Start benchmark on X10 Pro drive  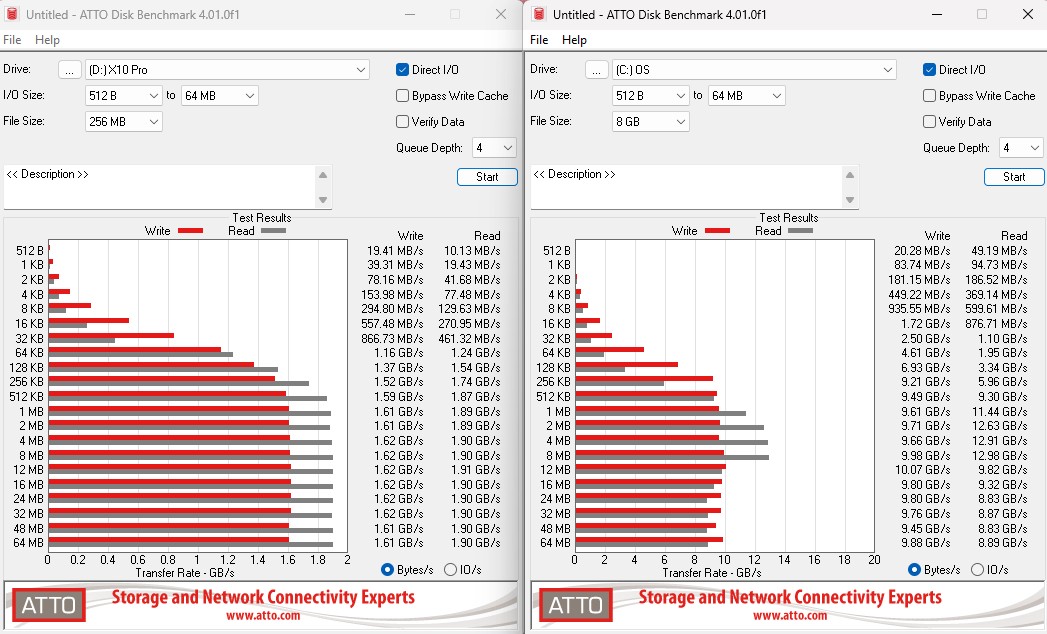(487, 177)
